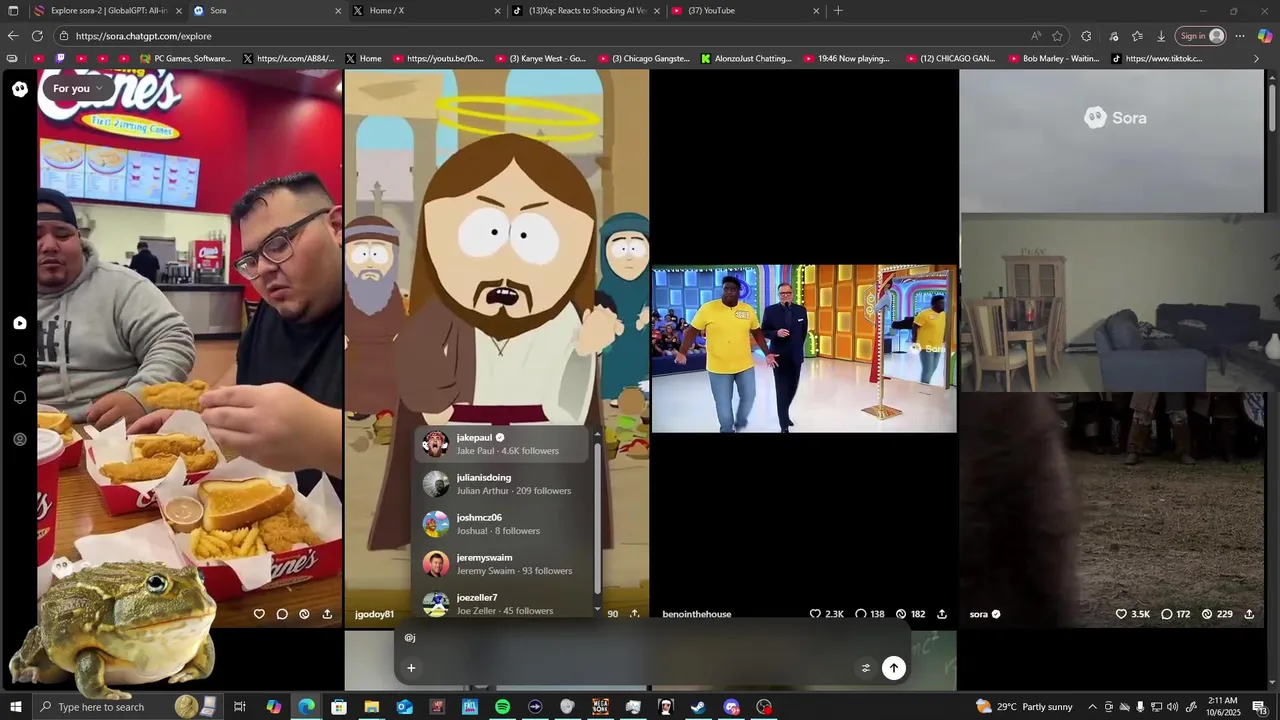Share the jgodoy81 South Park video
Image resolution: width=1280 pixels, height=720 pixels.
(634, 614)
